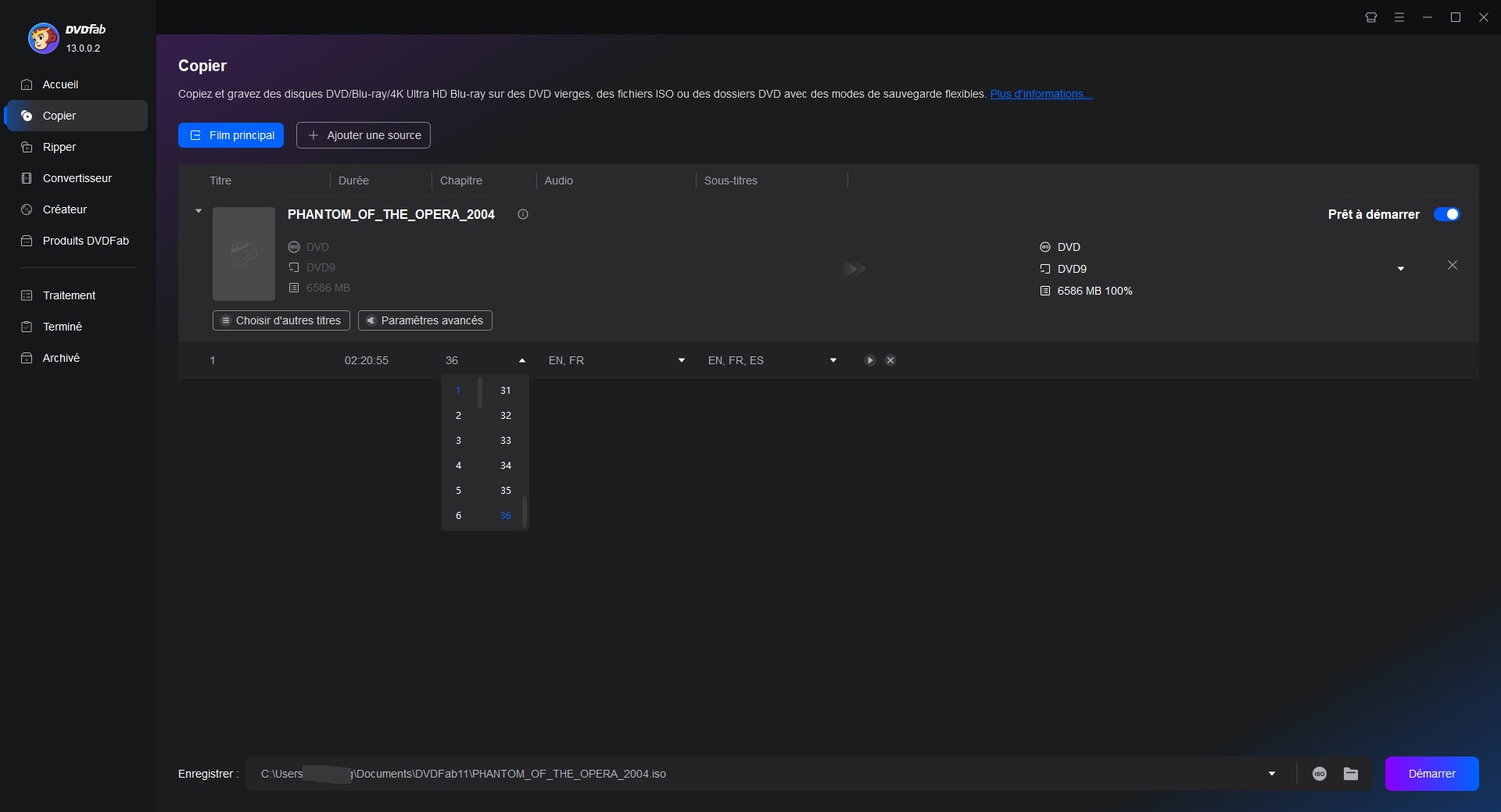Click Ajouter une source button
This screenshot has height=812, width=1501.
pyautogui.click(x=364, y=135)
